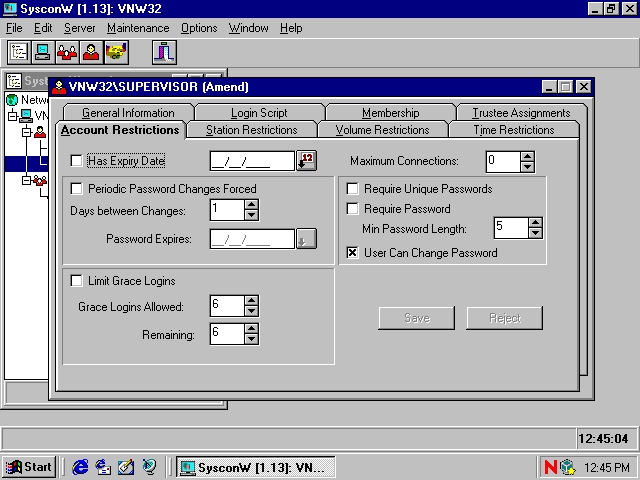
Task: Click the Reject button
Action: tap(504, 318)
